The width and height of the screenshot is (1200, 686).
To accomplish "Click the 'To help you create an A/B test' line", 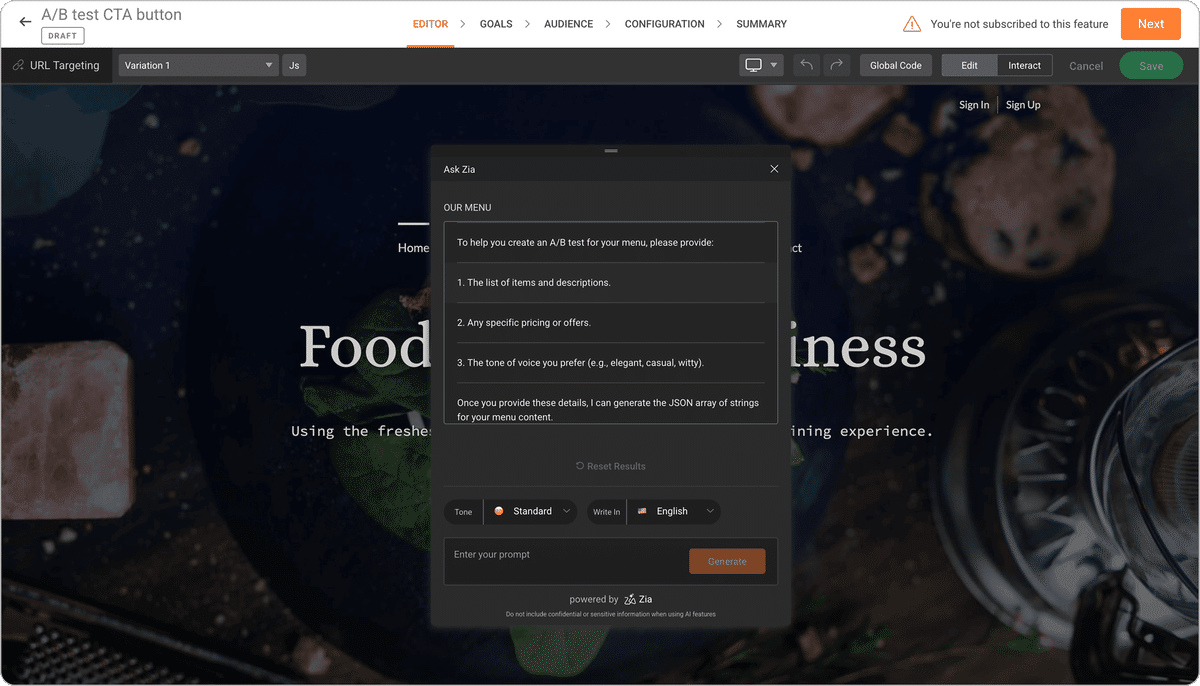I will [x=585, y=242].
